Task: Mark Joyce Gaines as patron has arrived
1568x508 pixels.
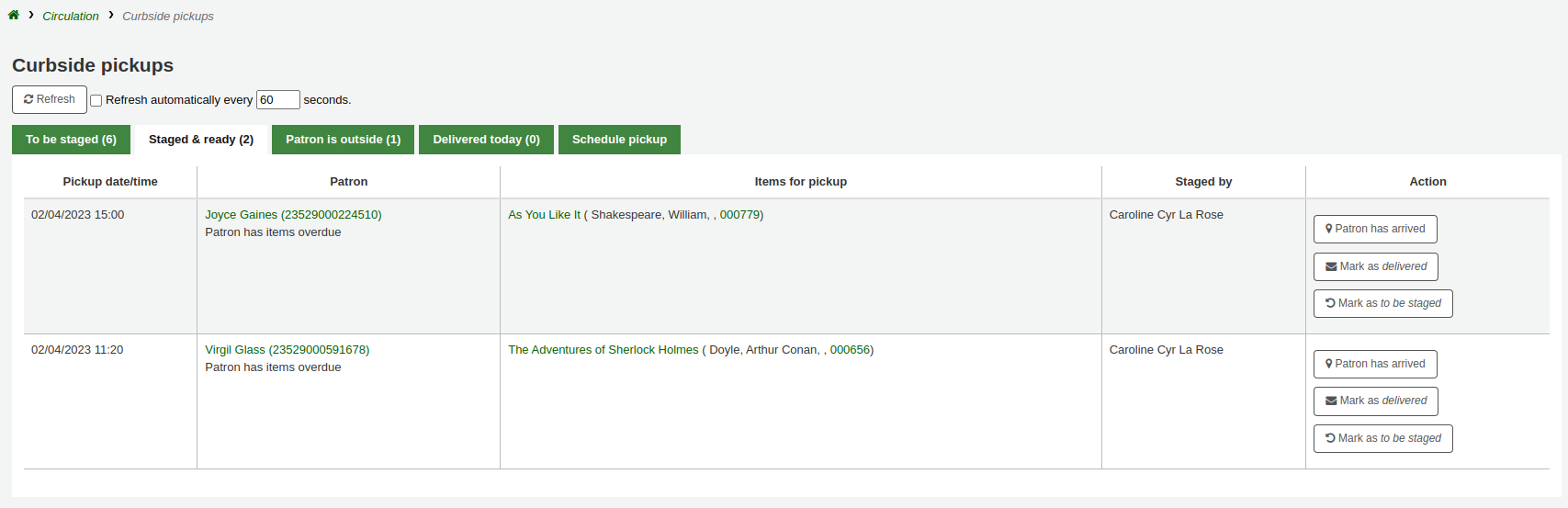Action: point(1375,229)
